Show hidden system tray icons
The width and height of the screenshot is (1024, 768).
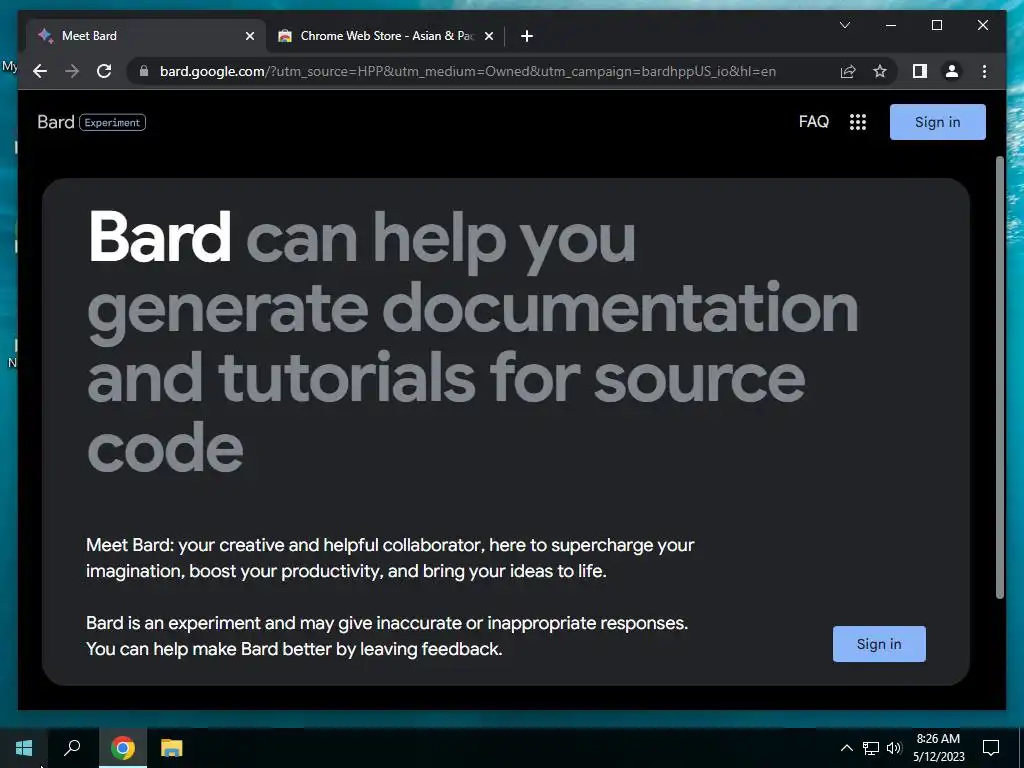[x=846, y=748]
